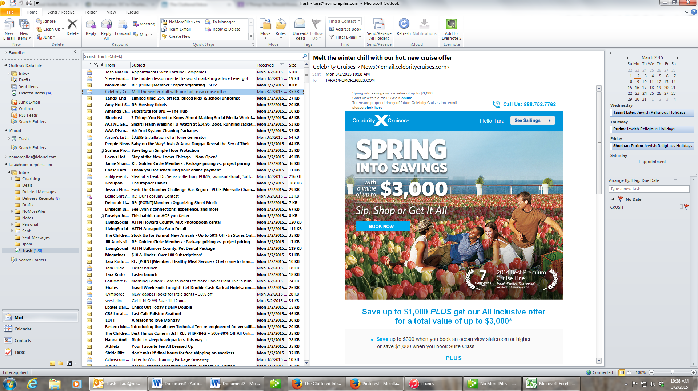The image size is (698, 391).
Task: Click the Find a Contact field
Action: (345, 21)
